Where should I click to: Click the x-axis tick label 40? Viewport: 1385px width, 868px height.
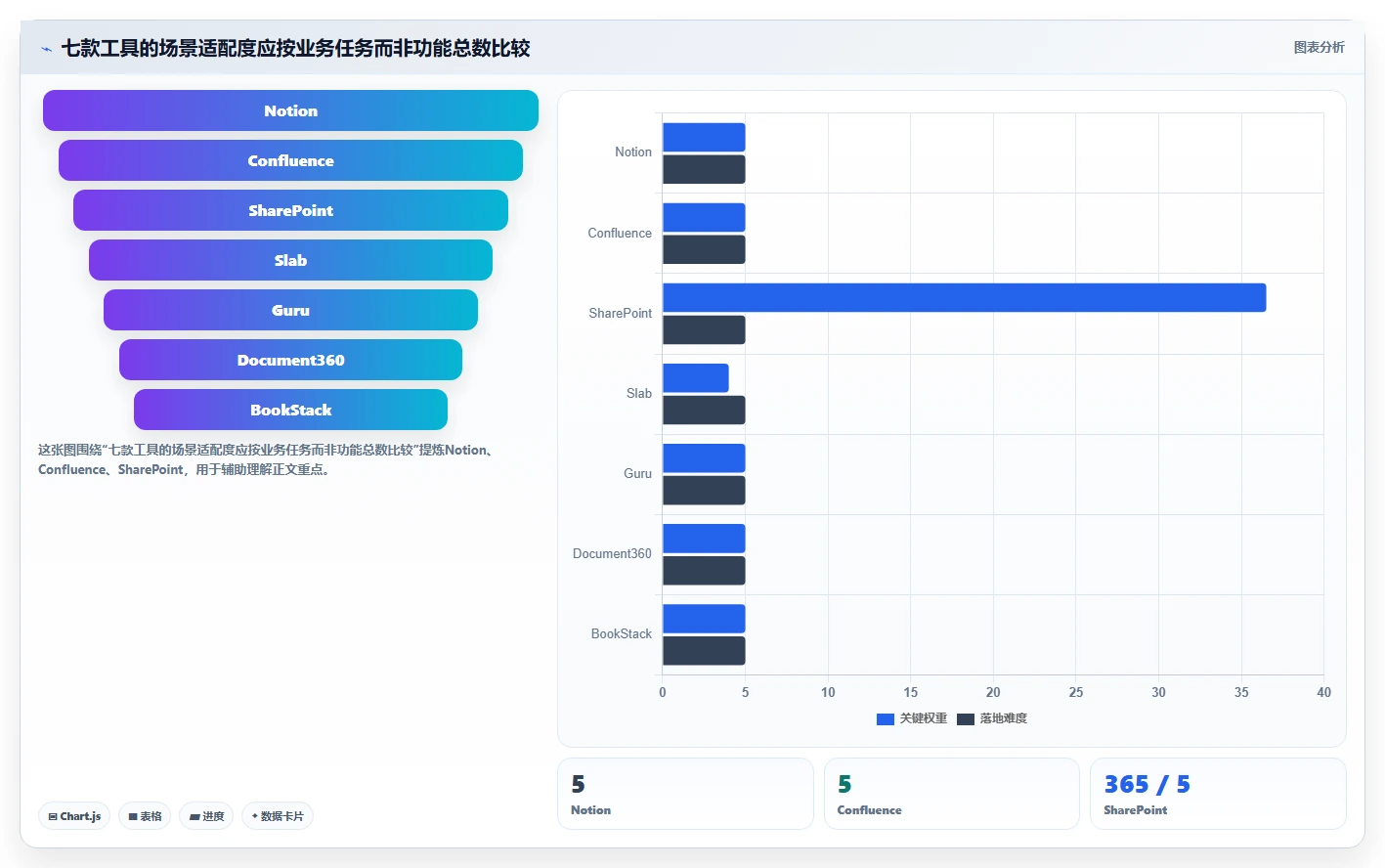[x=1323, y=692]
